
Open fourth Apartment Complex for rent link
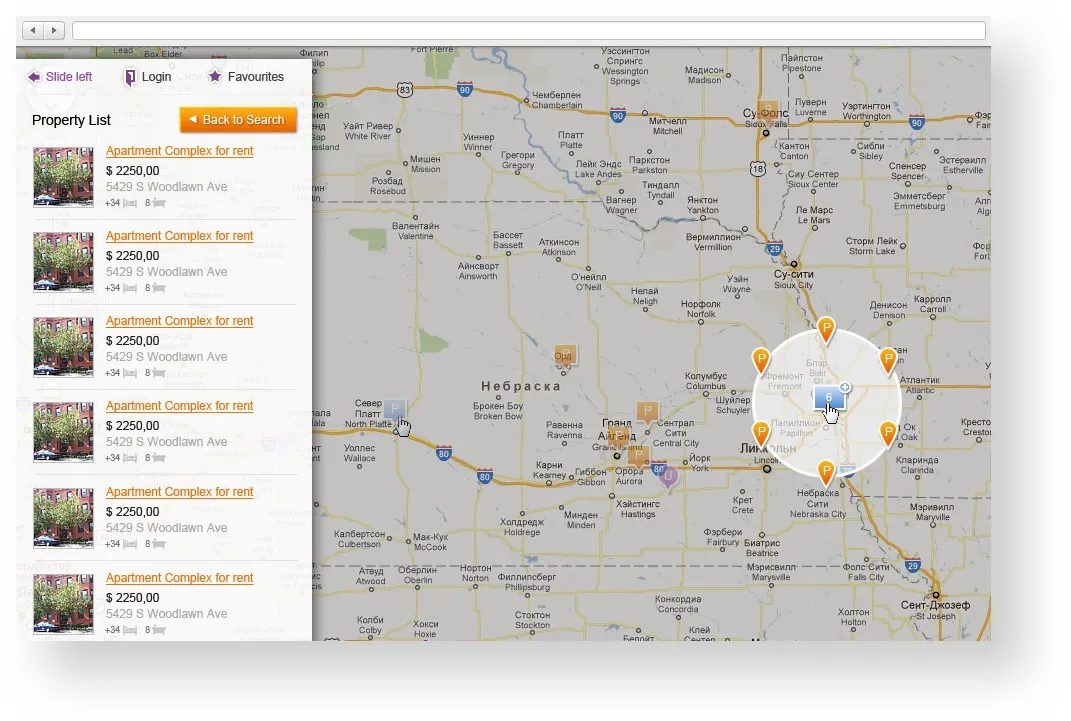180,406
